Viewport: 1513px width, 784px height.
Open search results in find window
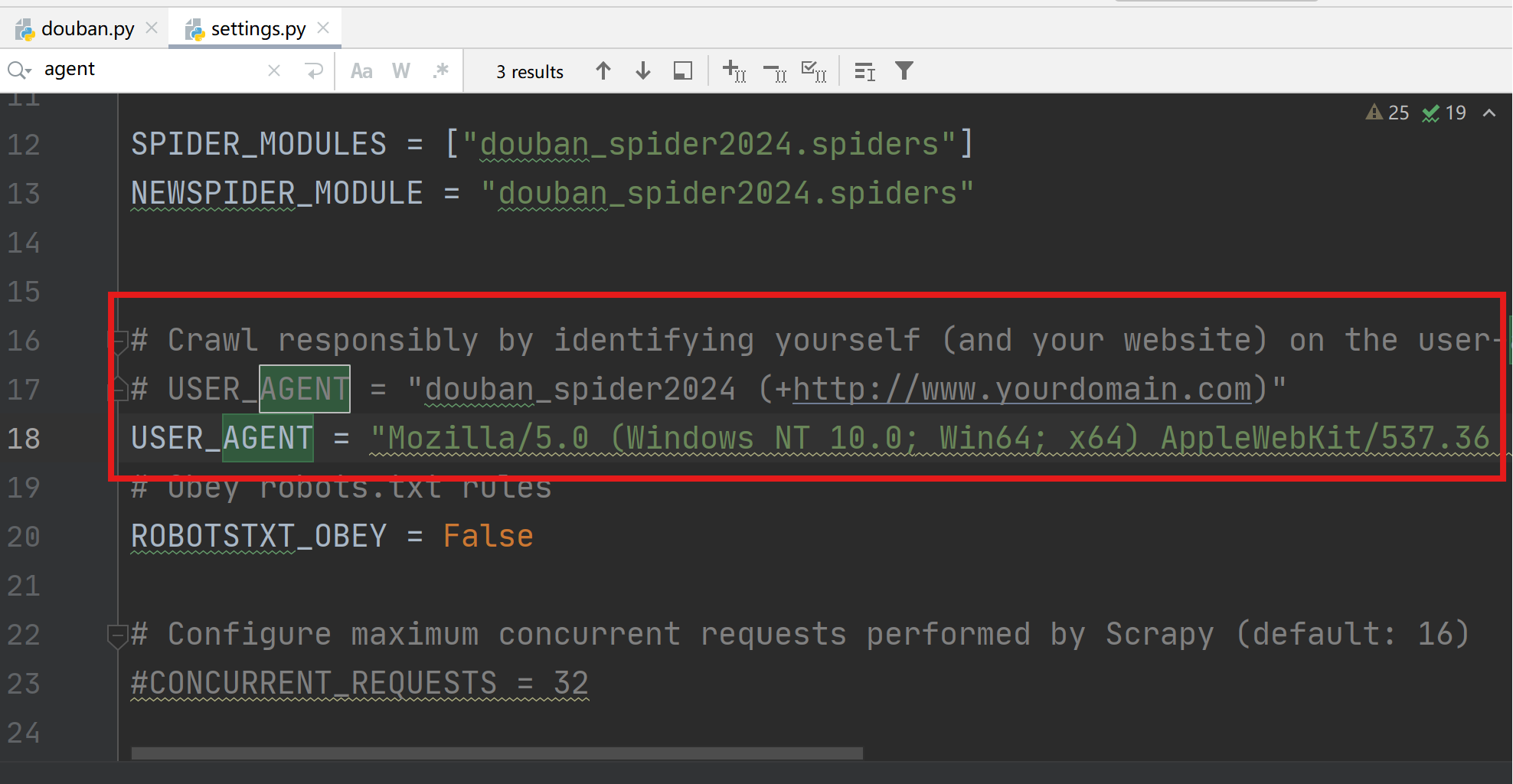[x=683, y=71]
